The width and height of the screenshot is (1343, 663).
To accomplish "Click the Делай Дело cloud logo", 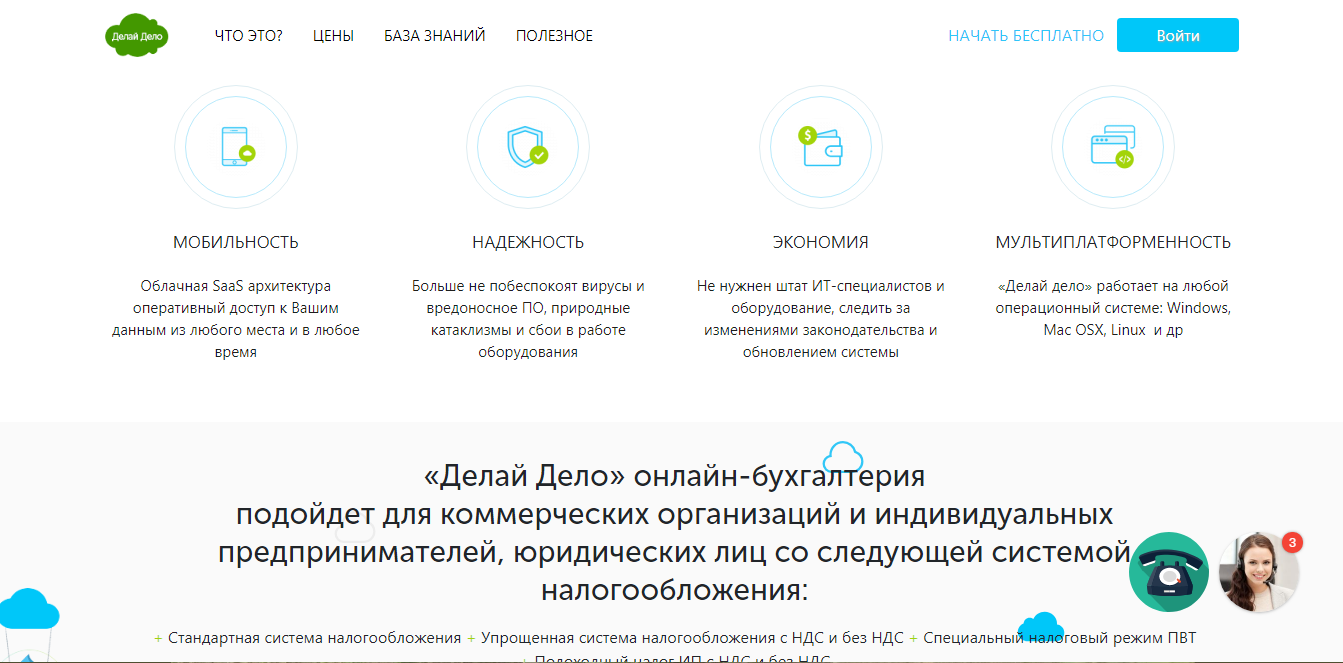I will (x=136, y=35).
